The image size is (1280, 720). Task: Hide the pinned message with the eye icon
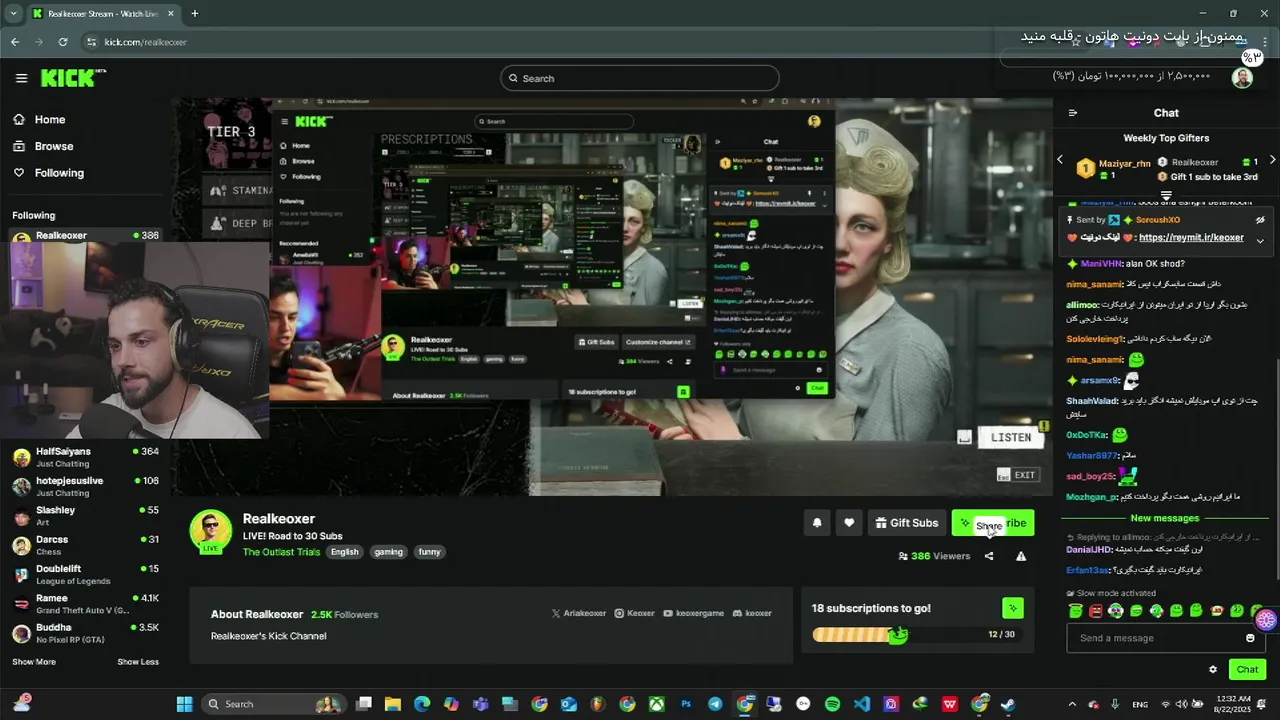(x=1260, y=220)
